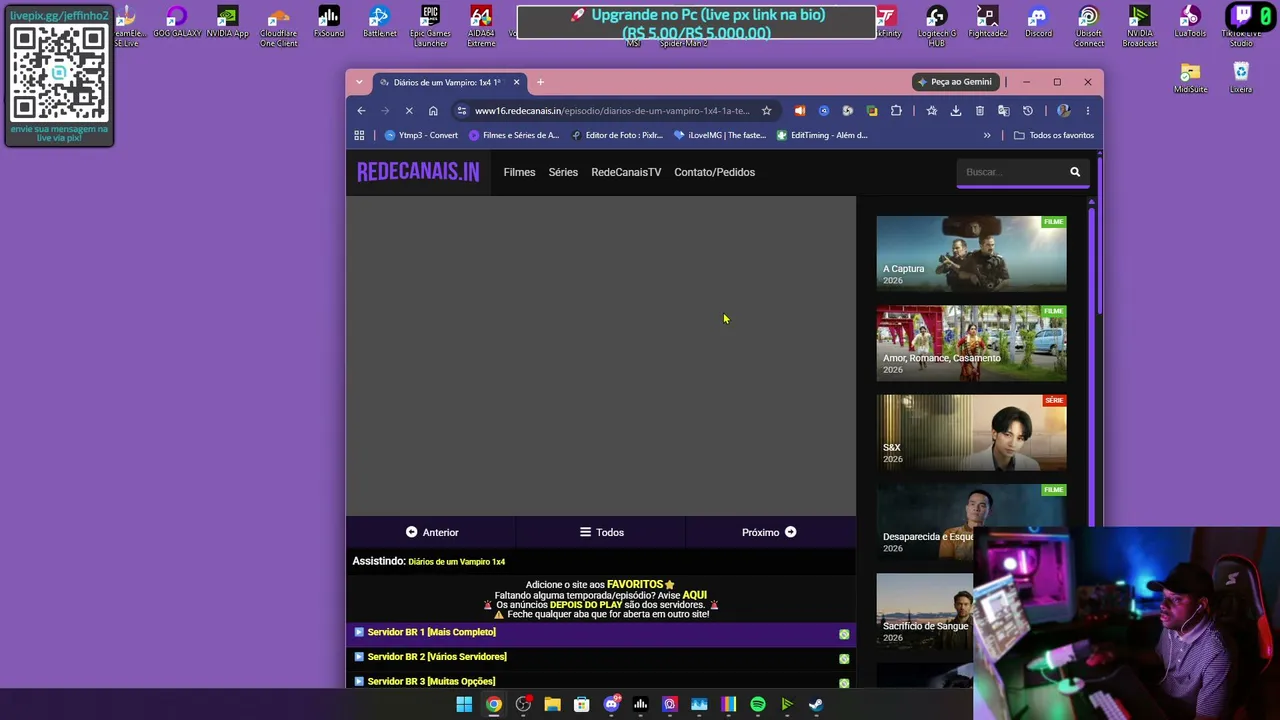Go to the Anterior episode

coord(432,532)
